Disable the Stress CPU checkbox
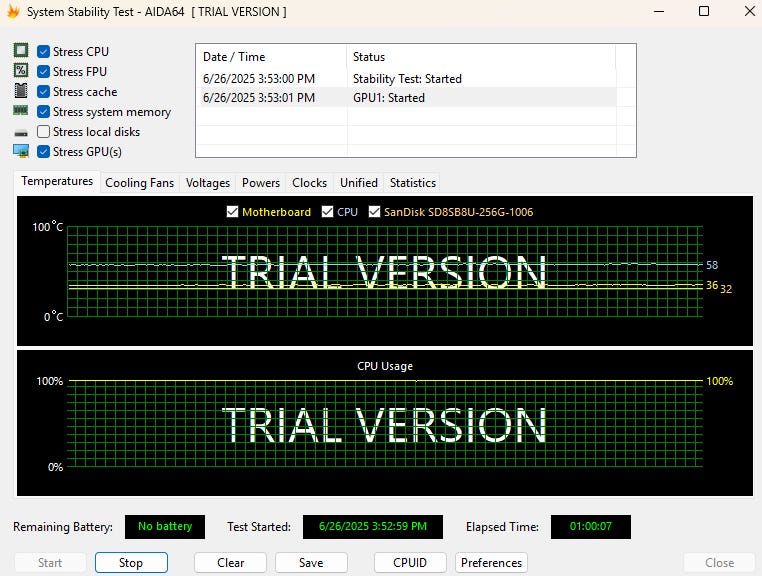This screenshot has height=576, width=762. tap(44, 52)
